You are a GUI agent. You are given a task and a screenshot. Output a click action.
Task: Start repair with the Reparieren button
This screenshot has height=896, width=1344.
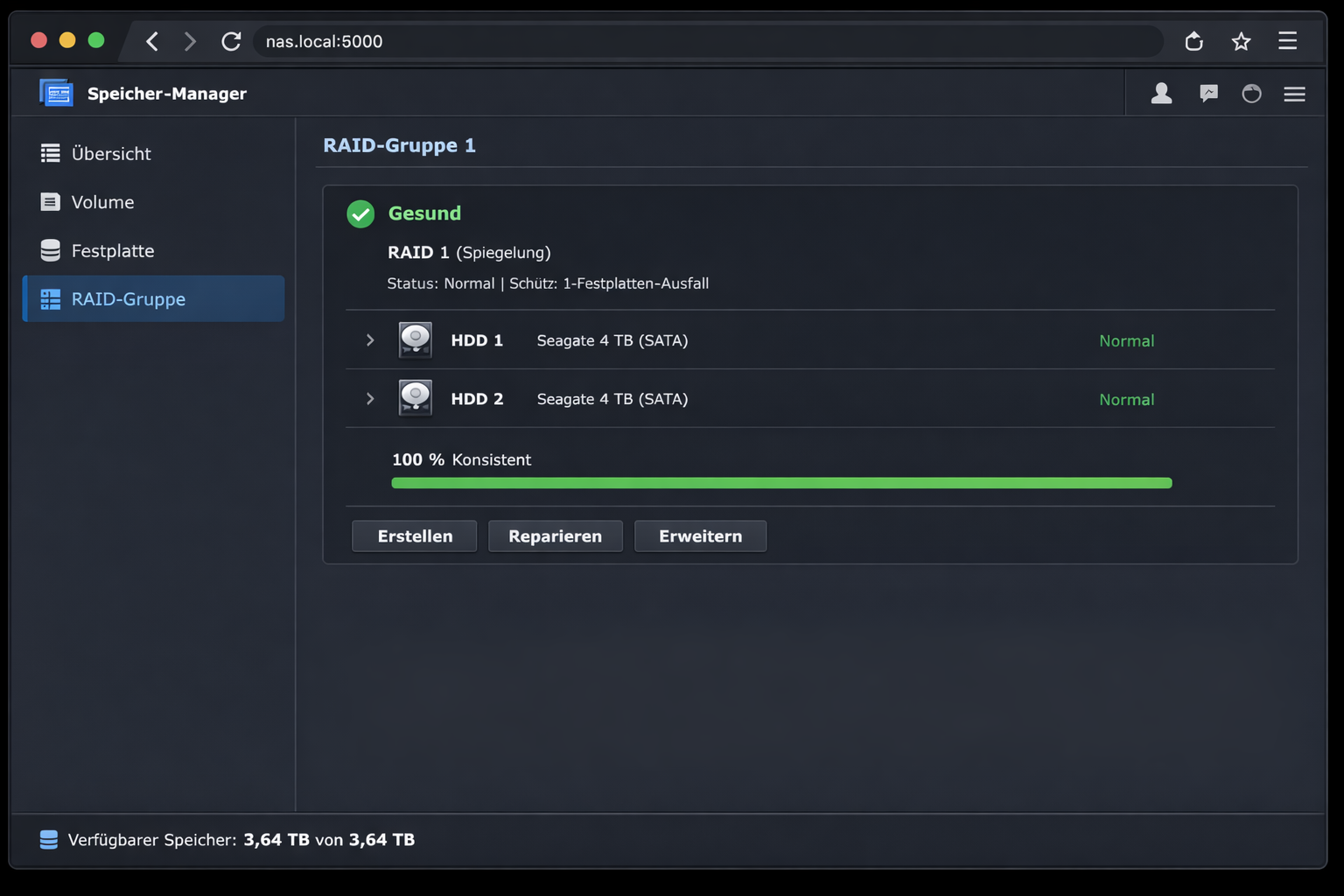pyautogui.click(x=555, y=535)
